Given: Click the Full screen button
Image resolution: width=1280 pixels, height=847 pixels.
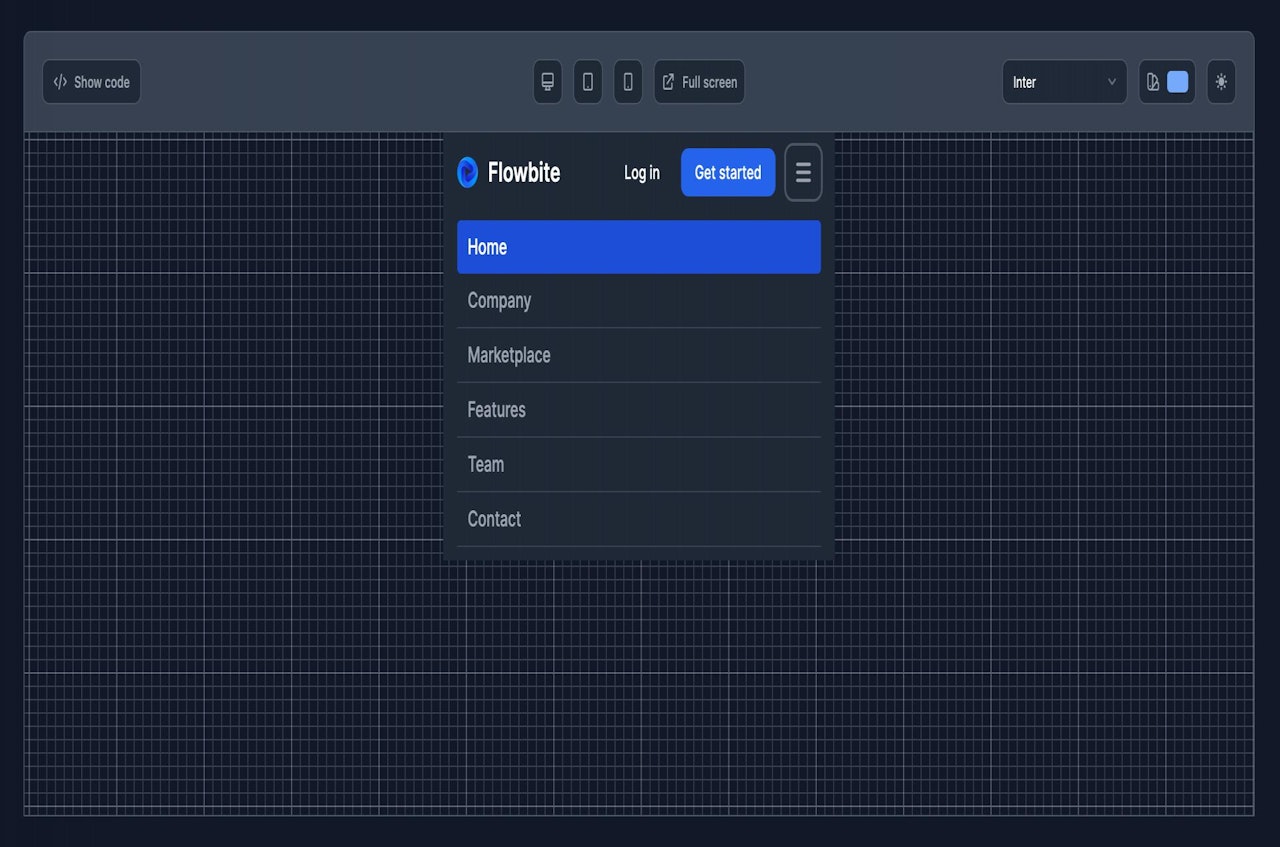Looking at the screenshot, I should point(699,82).
